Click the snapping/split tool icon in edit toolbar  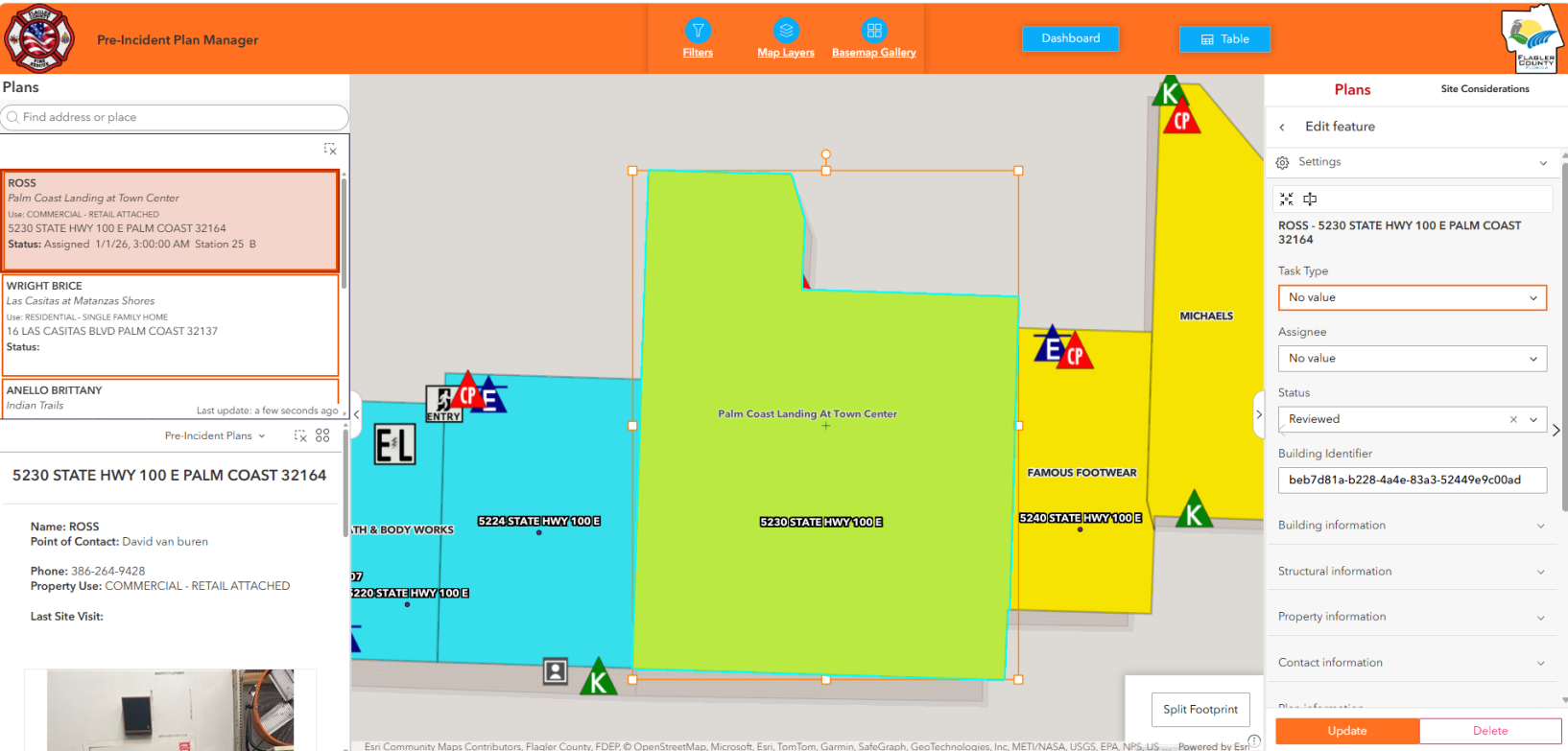point(1310,199)
